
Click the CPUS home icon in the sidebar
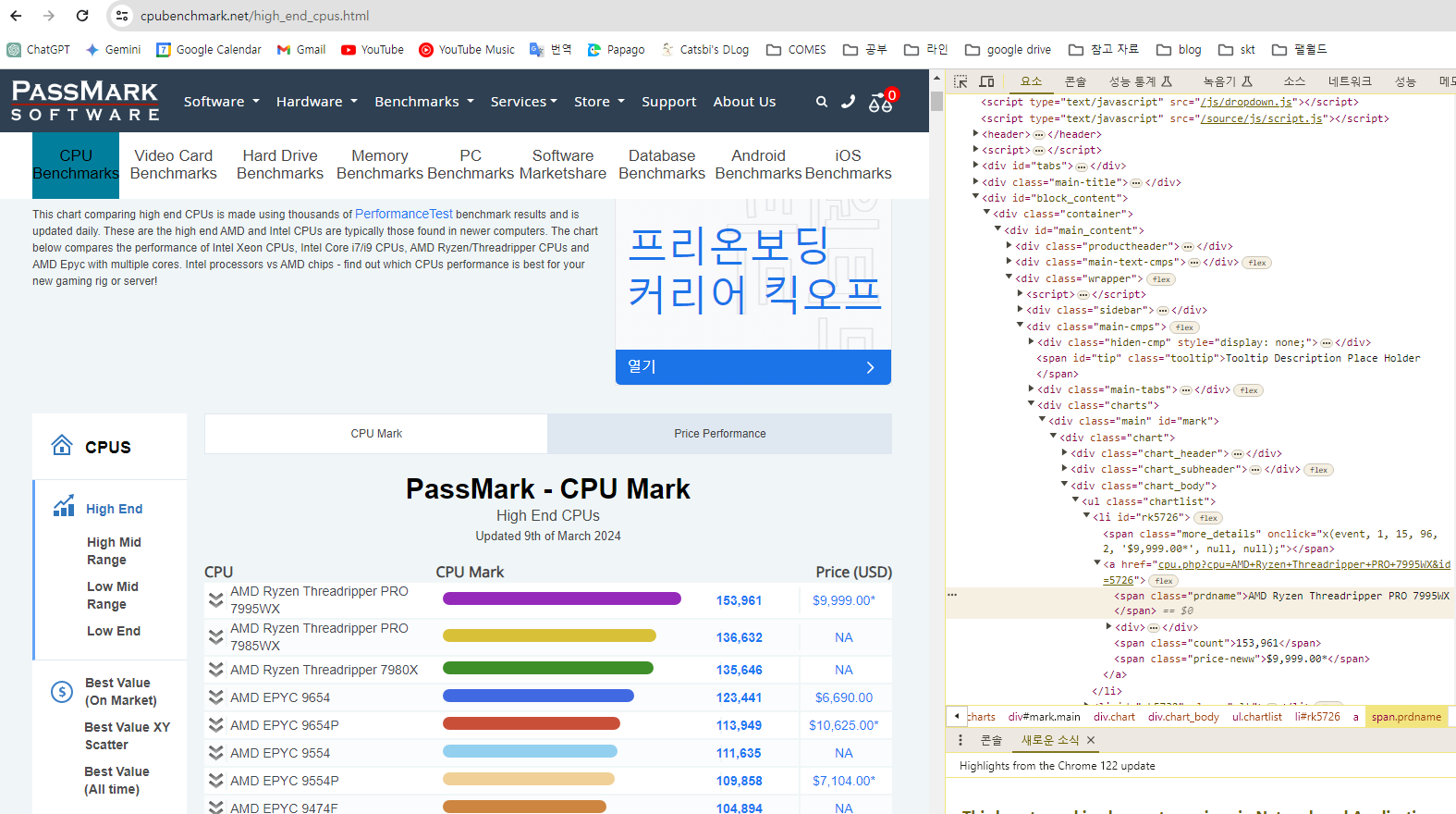tap(61, 446)
